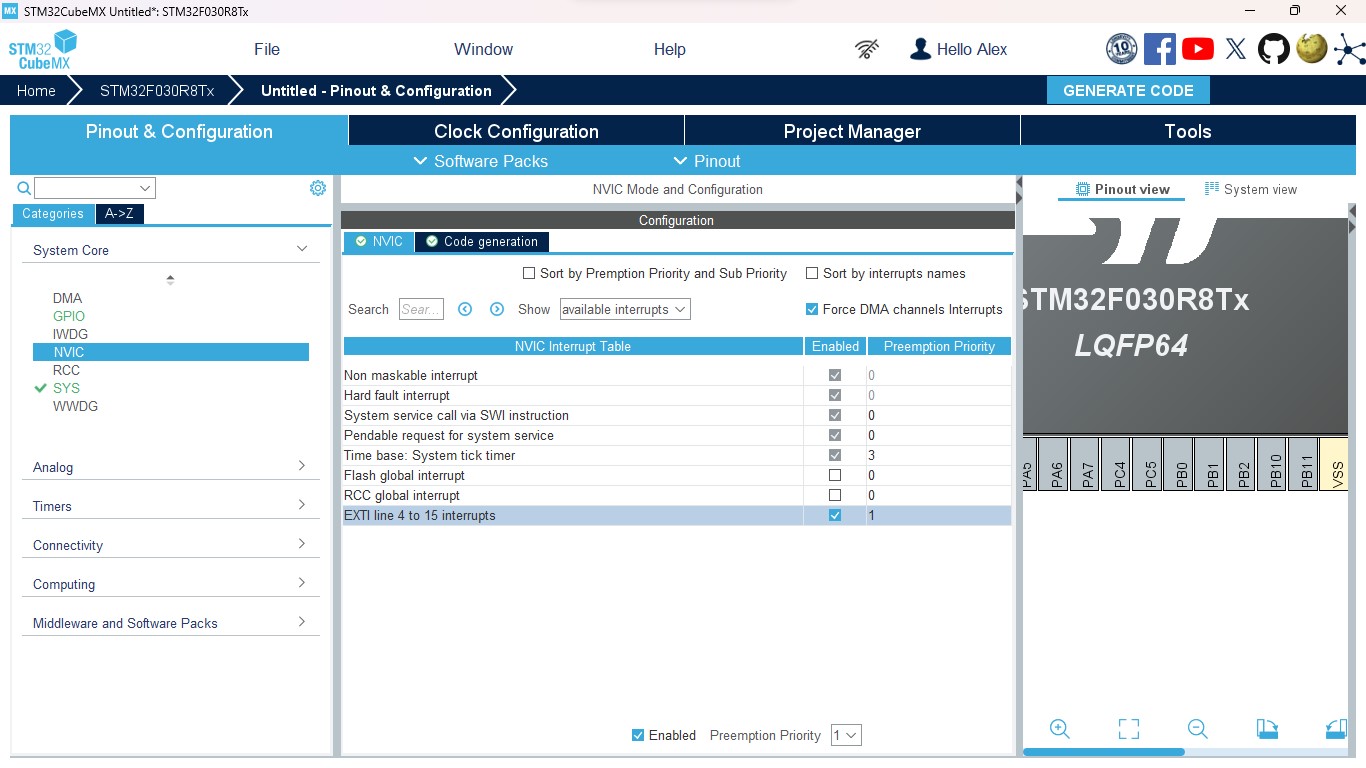Rotate the chip clockwise icon

pos(1267,729)
